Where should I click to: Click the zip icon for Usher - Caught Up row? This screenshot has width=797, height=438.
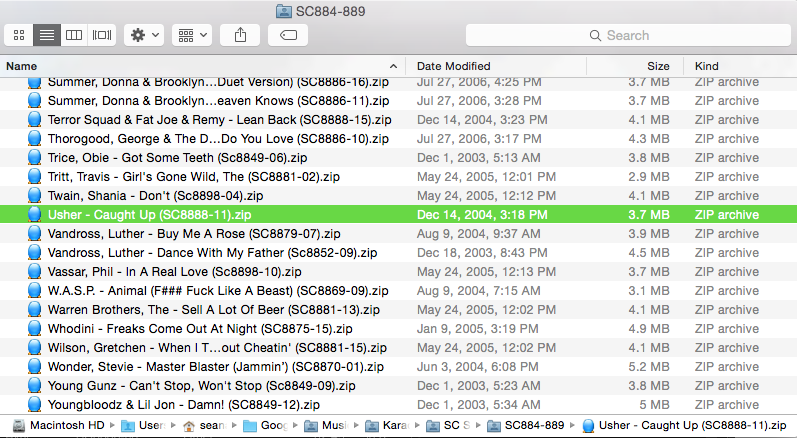tap(34, 214)
